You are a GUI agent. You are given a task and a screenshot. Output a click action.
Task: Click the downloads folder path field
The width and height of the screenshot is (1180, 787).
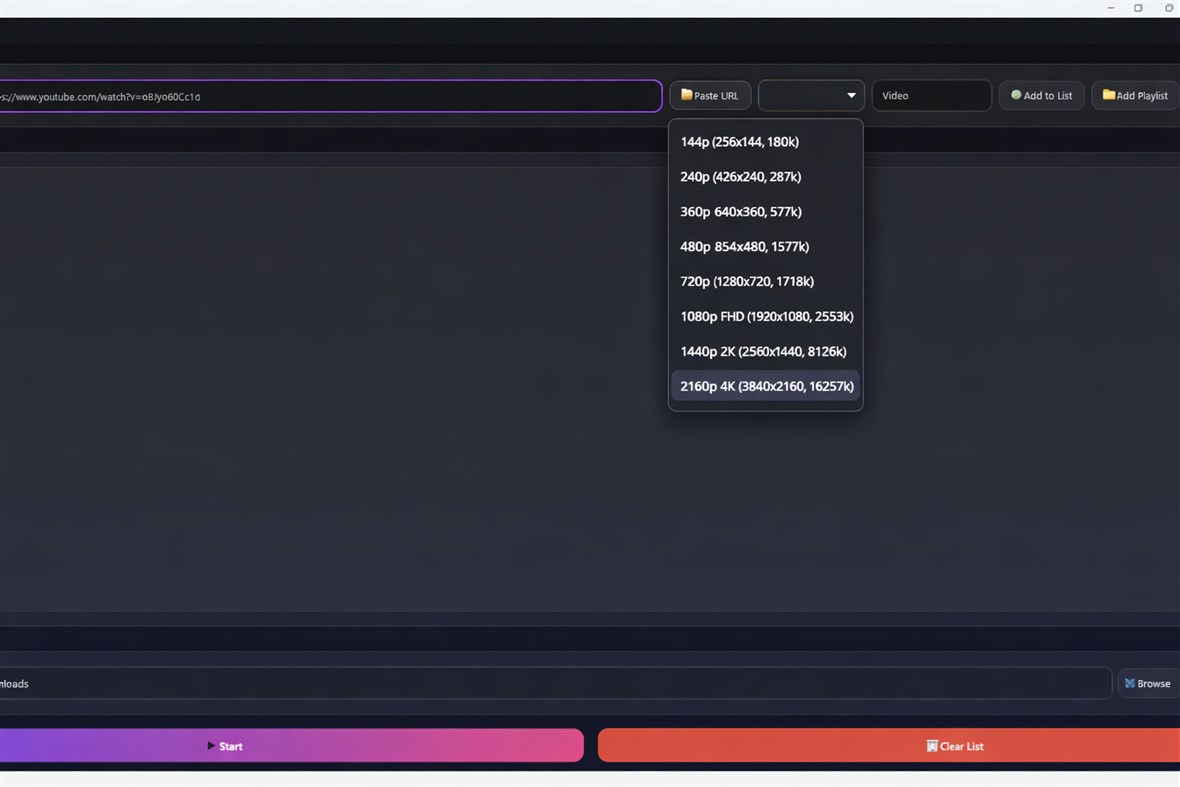click(550, 683)
